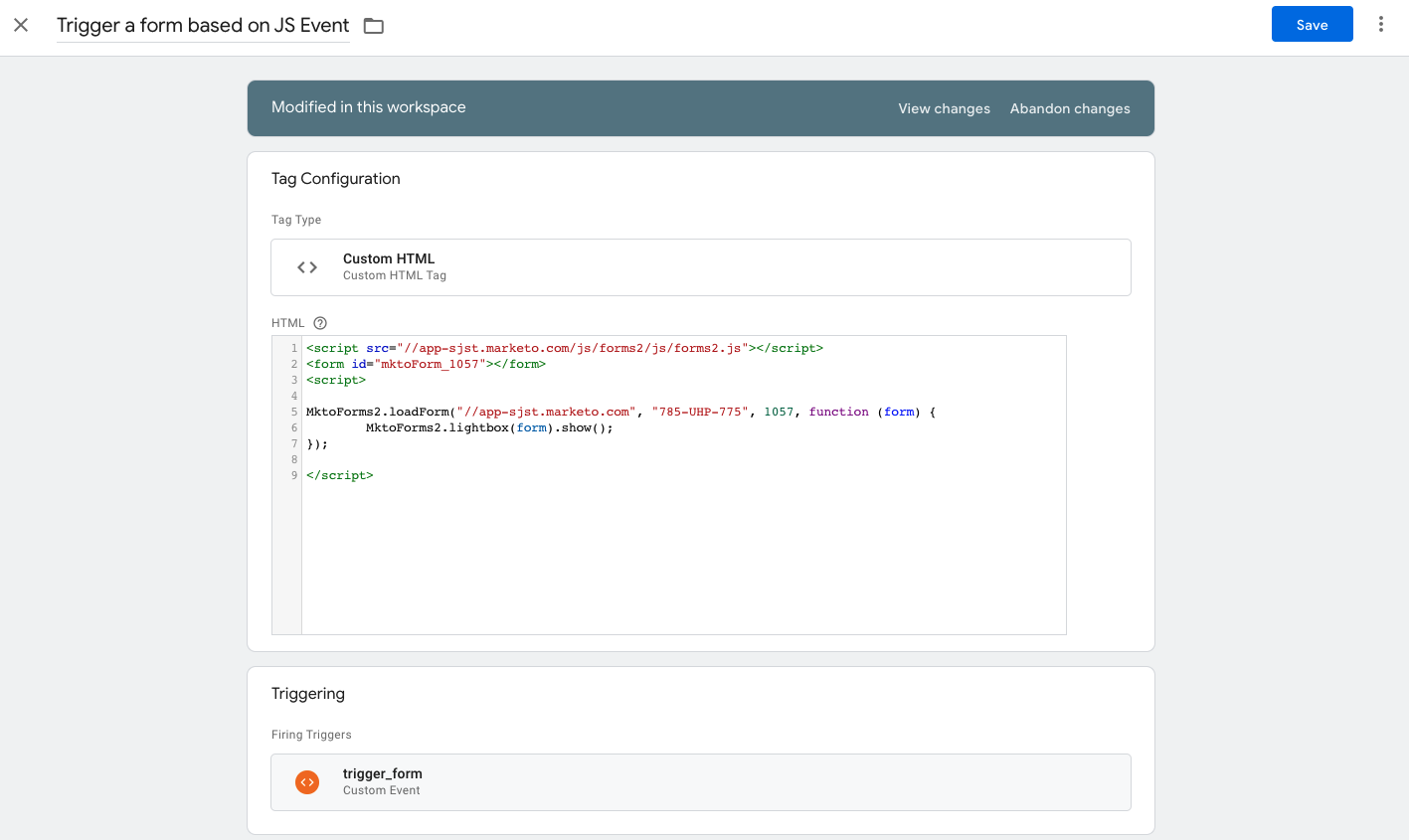Image resolution: width=1409 pixels, height=840 pixels.
Task: Click line 1 script src code
Action: (x=565, y=348)
